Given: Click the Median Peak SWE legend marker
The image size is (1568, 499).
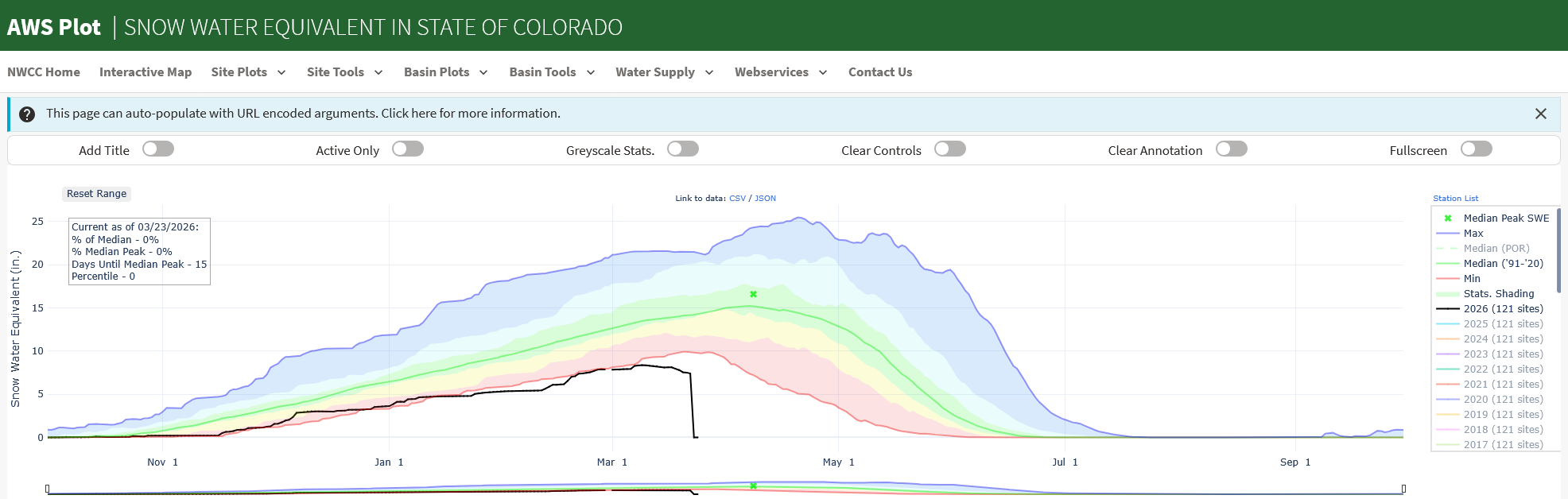Looking at the screenshot, I should click(x=1448, y=219).
